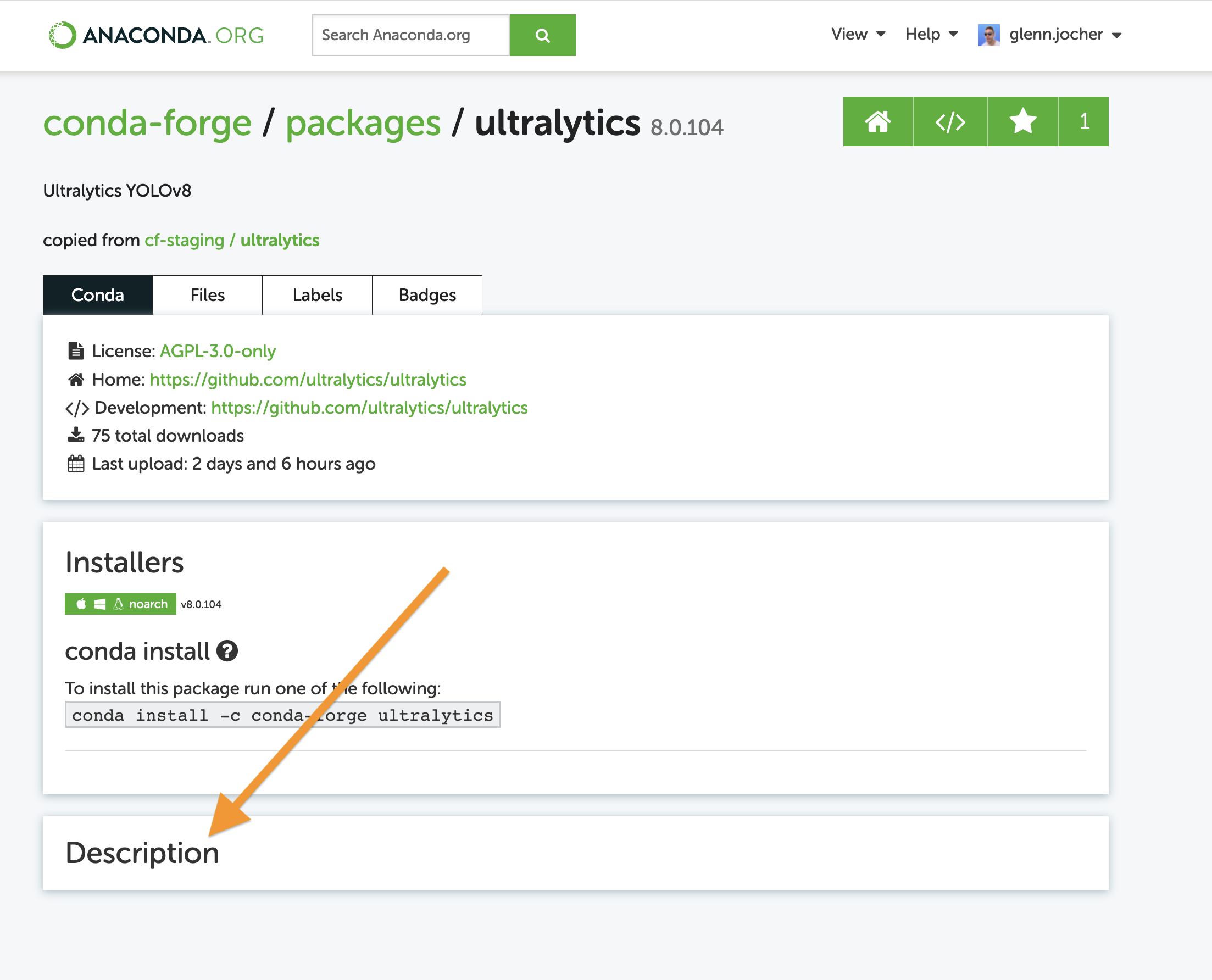The height and width of the screenshot is (980, 1212).
Task: Click the Apple icon on noarch badge
Action: coord(81,604)
